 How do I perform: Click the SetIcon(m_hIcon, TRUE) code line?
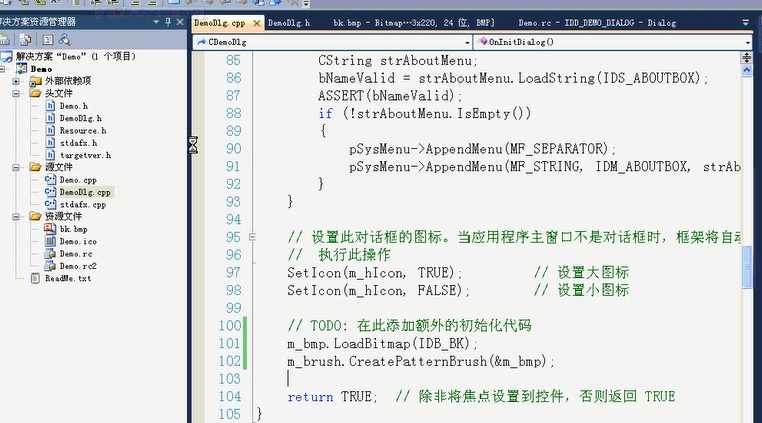point(375,273)
